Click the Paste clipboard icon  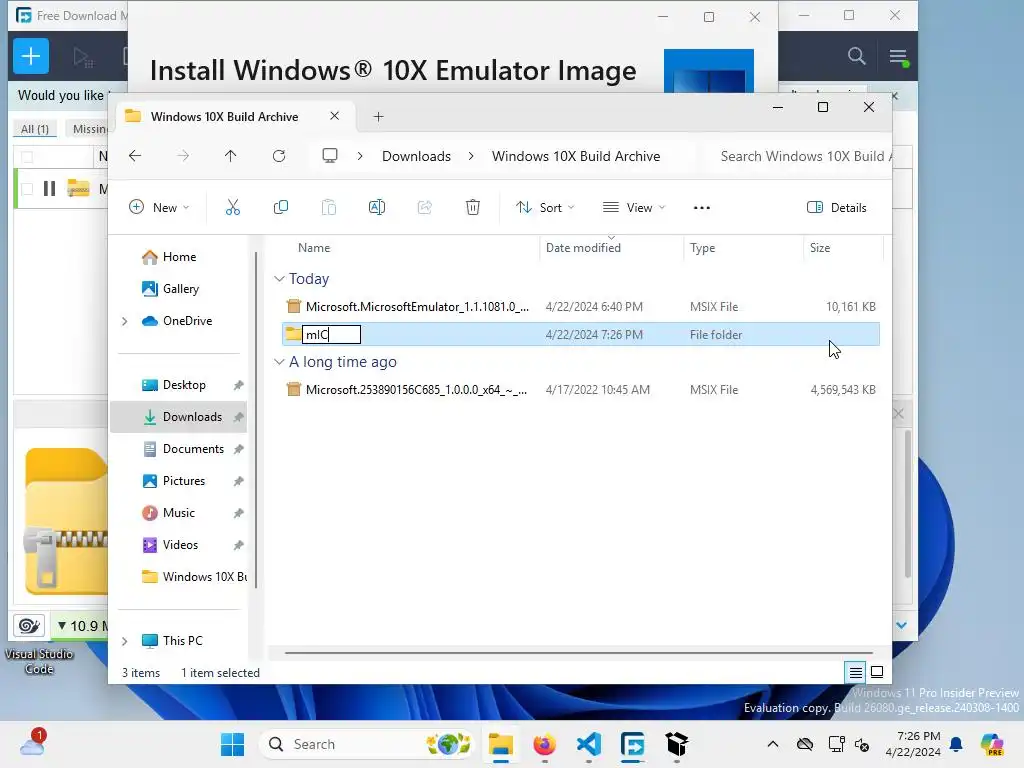tap(328, 208)
